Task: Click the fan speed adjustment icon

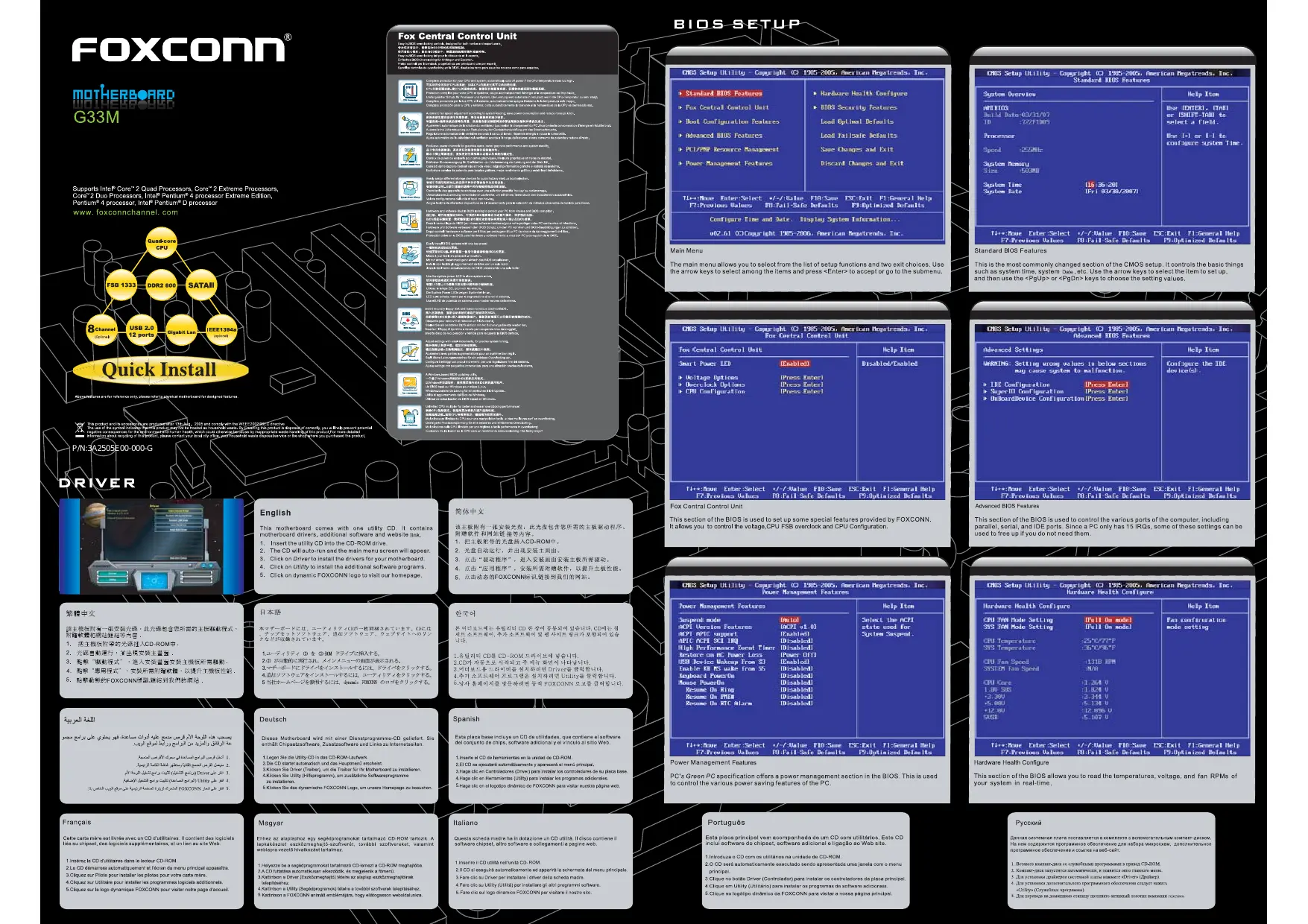Action: point(409,124)
